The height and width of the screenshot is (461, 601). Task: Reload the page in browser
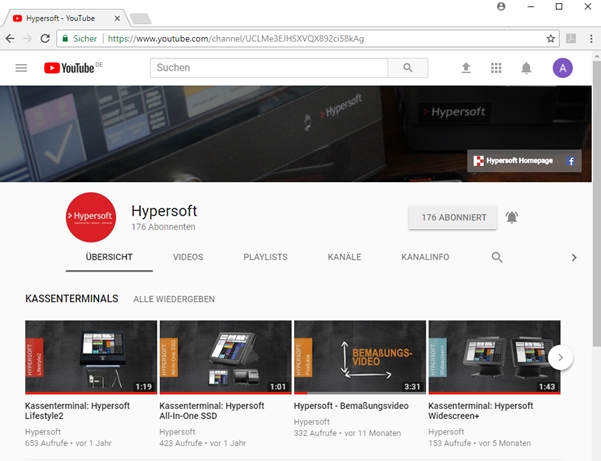click(45, 38)
